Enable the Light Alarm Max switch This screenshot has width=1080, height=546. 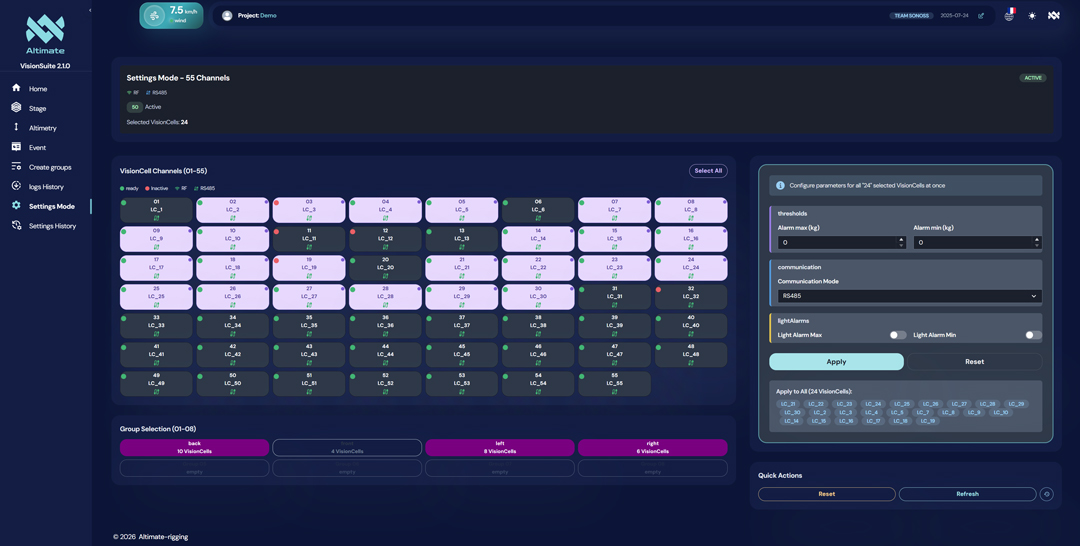[x=897, y=335]
